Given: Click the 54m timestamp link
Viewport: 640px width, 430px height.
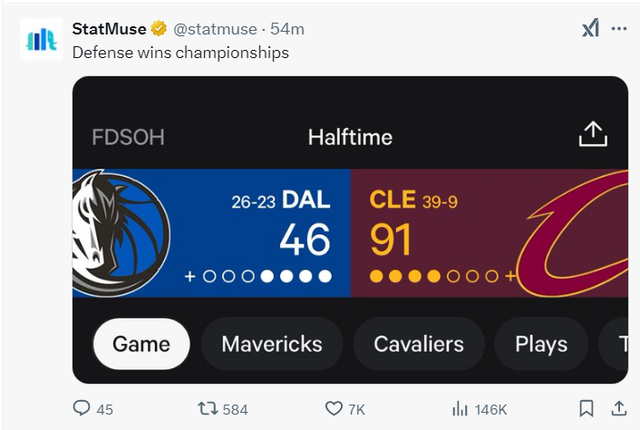Looking at the screenshot, I should coord(287,29).
